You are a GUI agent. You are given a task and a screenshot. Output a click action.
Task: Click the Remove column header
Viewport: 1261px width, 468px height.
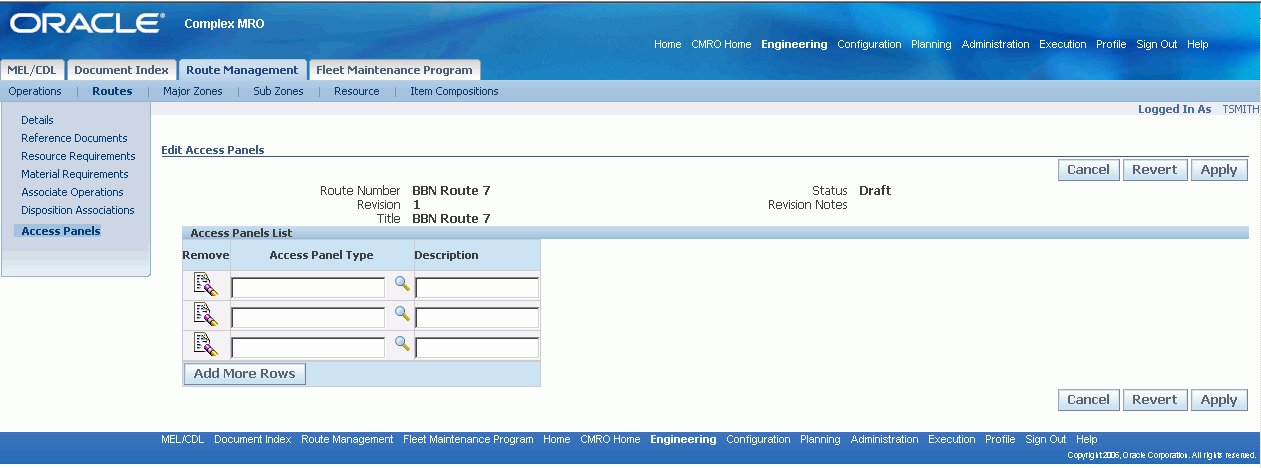[206, 255]
